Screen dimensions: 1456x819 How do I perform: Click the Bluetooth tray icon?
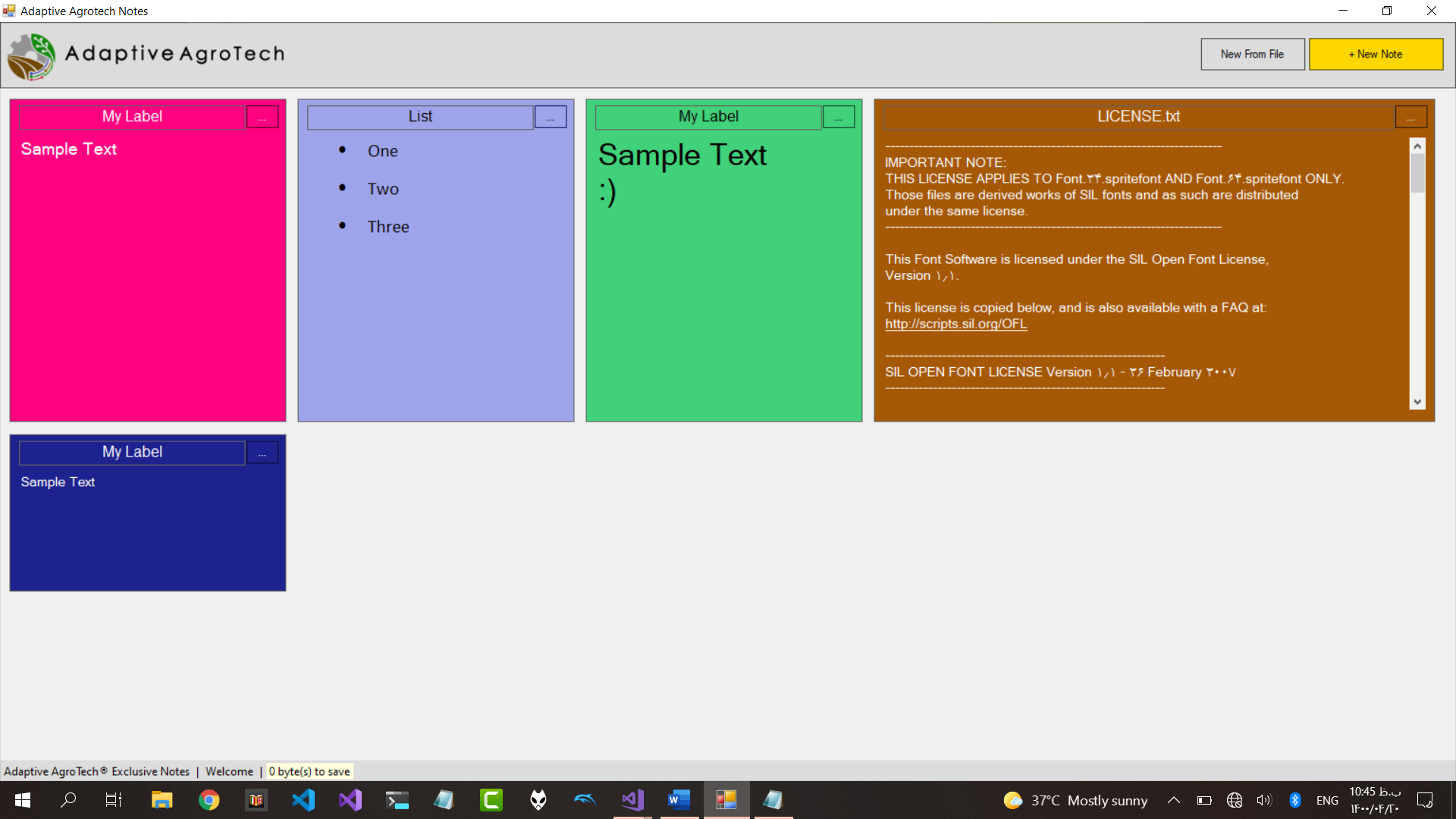1295,800
